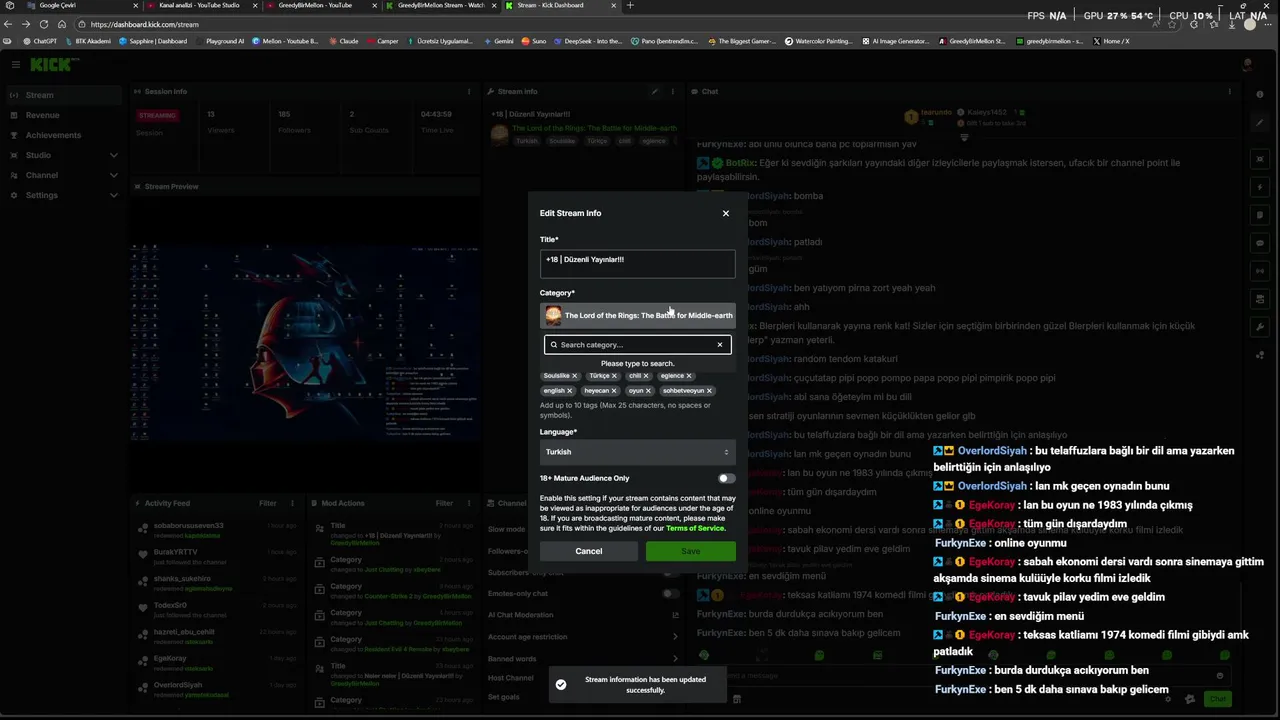The height and width of the screenshot is (720, 1280).
Task: Switch to GreedyBirMellon YouTube tab
Action: [320, 5]
